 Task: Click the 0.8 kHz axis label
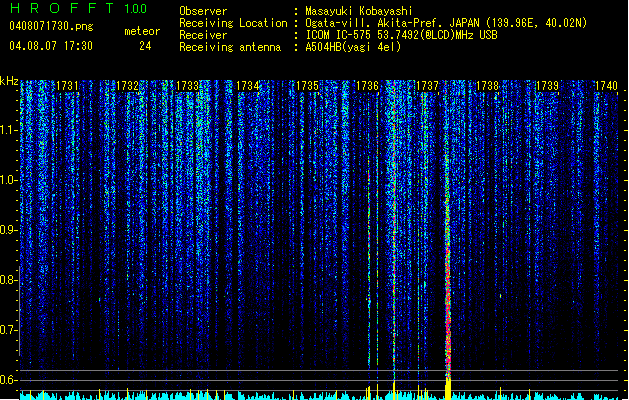[8, 280]
